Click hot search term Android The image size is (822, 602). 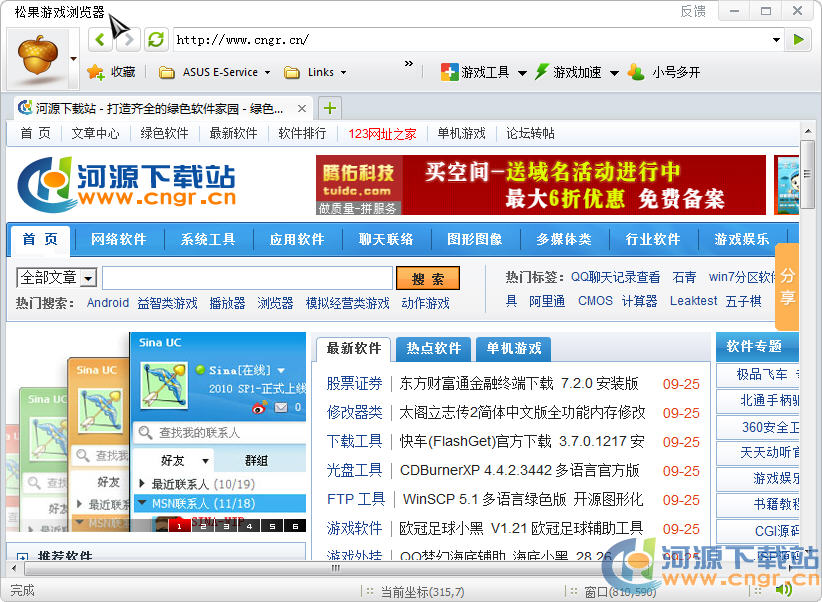tap(108, 303)
